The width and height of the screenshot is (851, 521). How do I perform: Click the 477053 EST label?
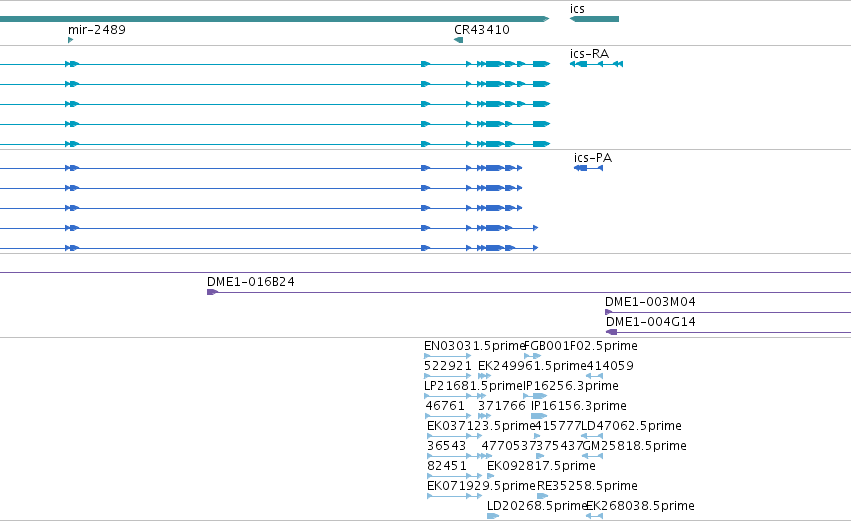(x=505, y=446)
